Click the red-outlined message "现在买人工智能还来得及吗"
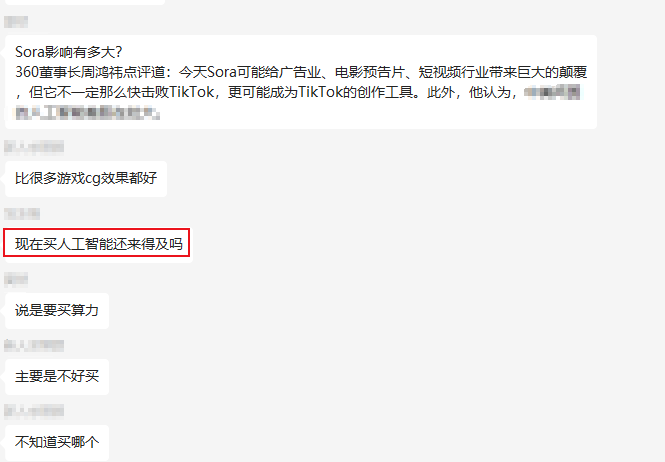Viewport: 665px width, 462px height. point(97,243)
